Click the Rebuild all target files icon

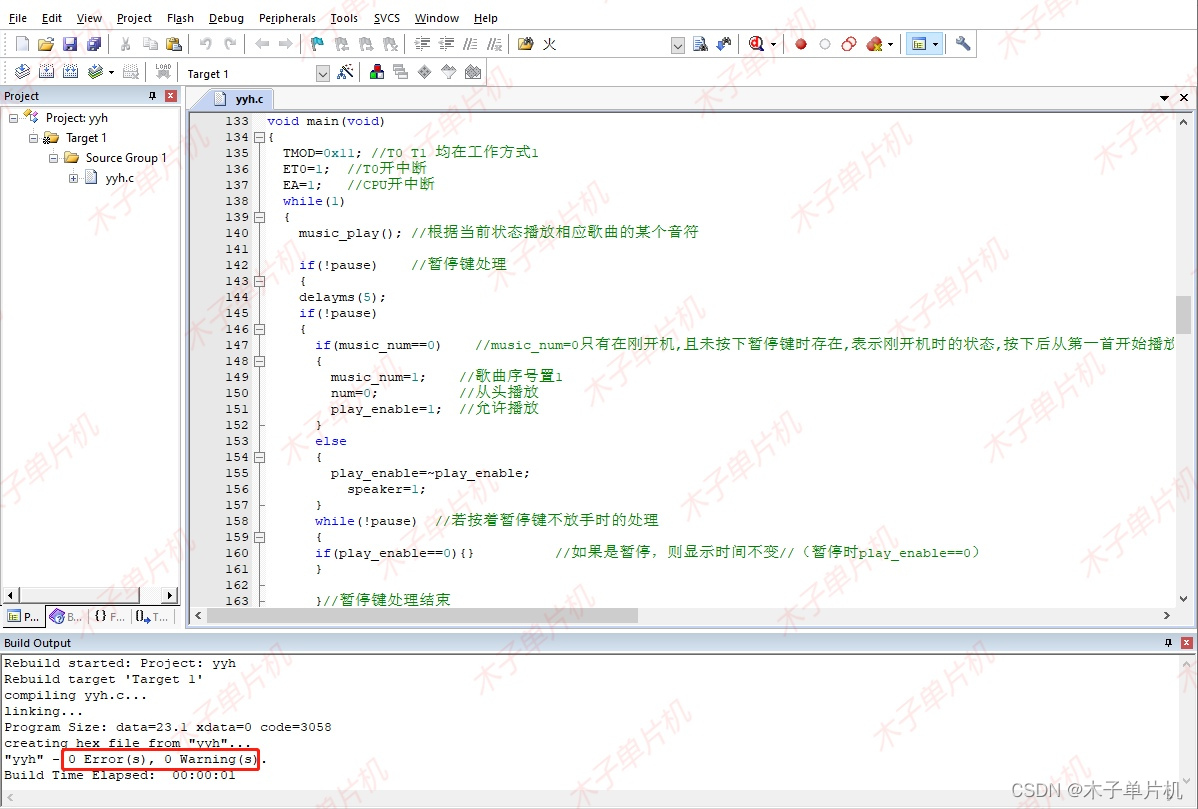coord(70,72)
